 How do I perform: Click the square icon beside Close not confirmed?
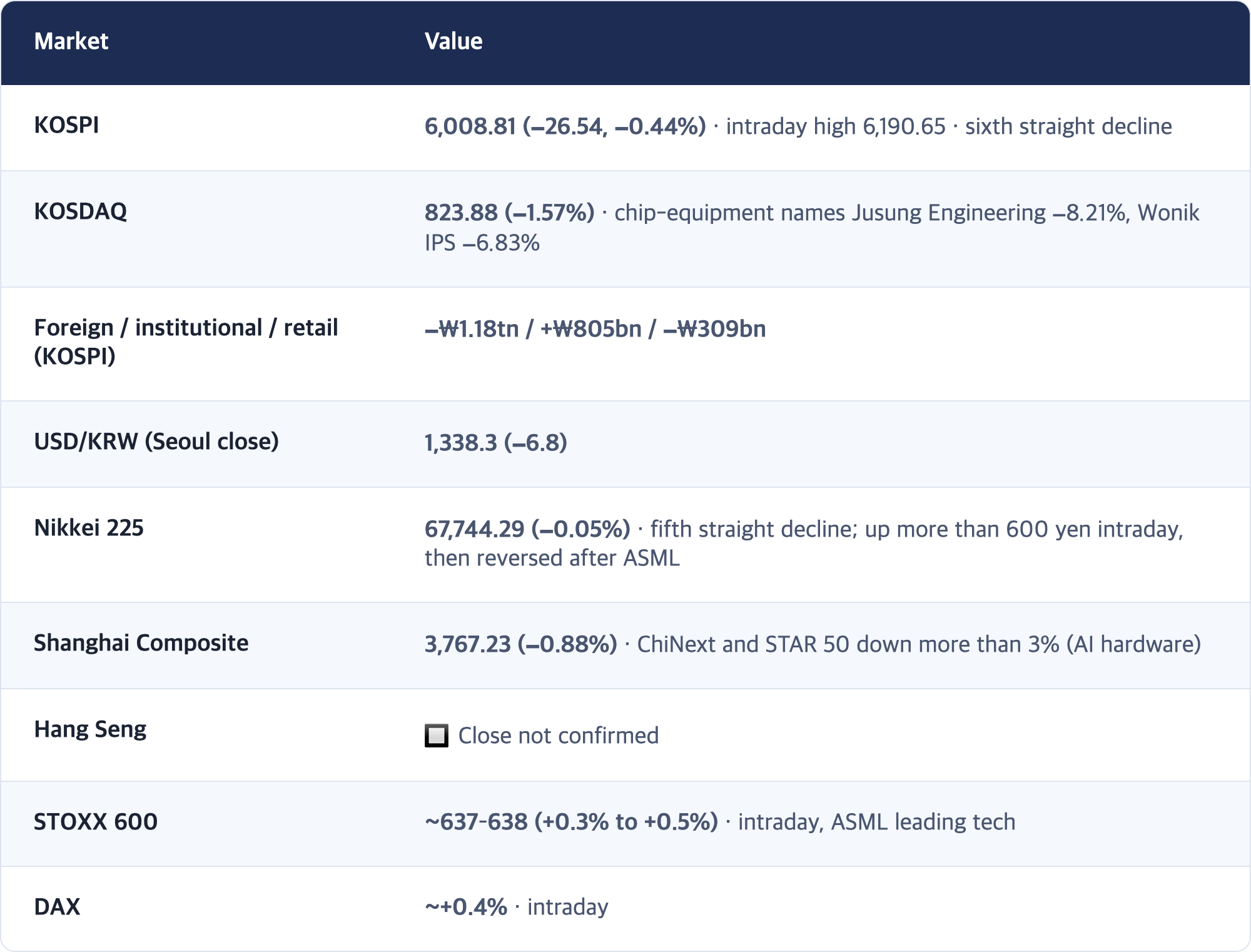pyautogui.click(x=437, y=736)
